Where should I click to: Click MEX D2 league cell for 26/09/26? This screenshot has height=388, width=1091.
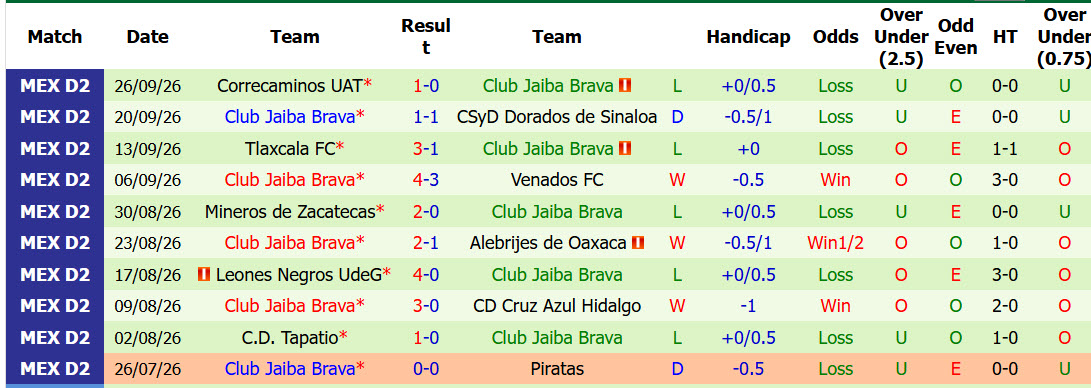tap(55, 86)
